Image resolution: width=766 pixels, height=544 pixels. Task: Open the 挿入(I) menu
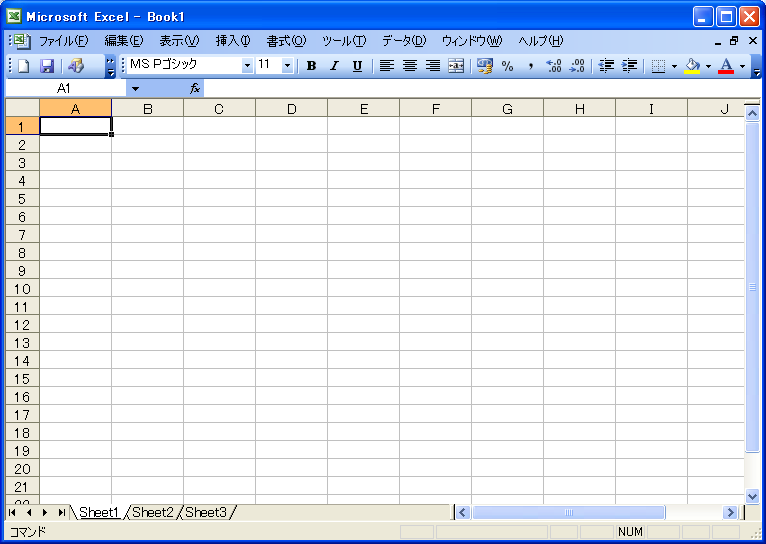click(x=233, y=41)
